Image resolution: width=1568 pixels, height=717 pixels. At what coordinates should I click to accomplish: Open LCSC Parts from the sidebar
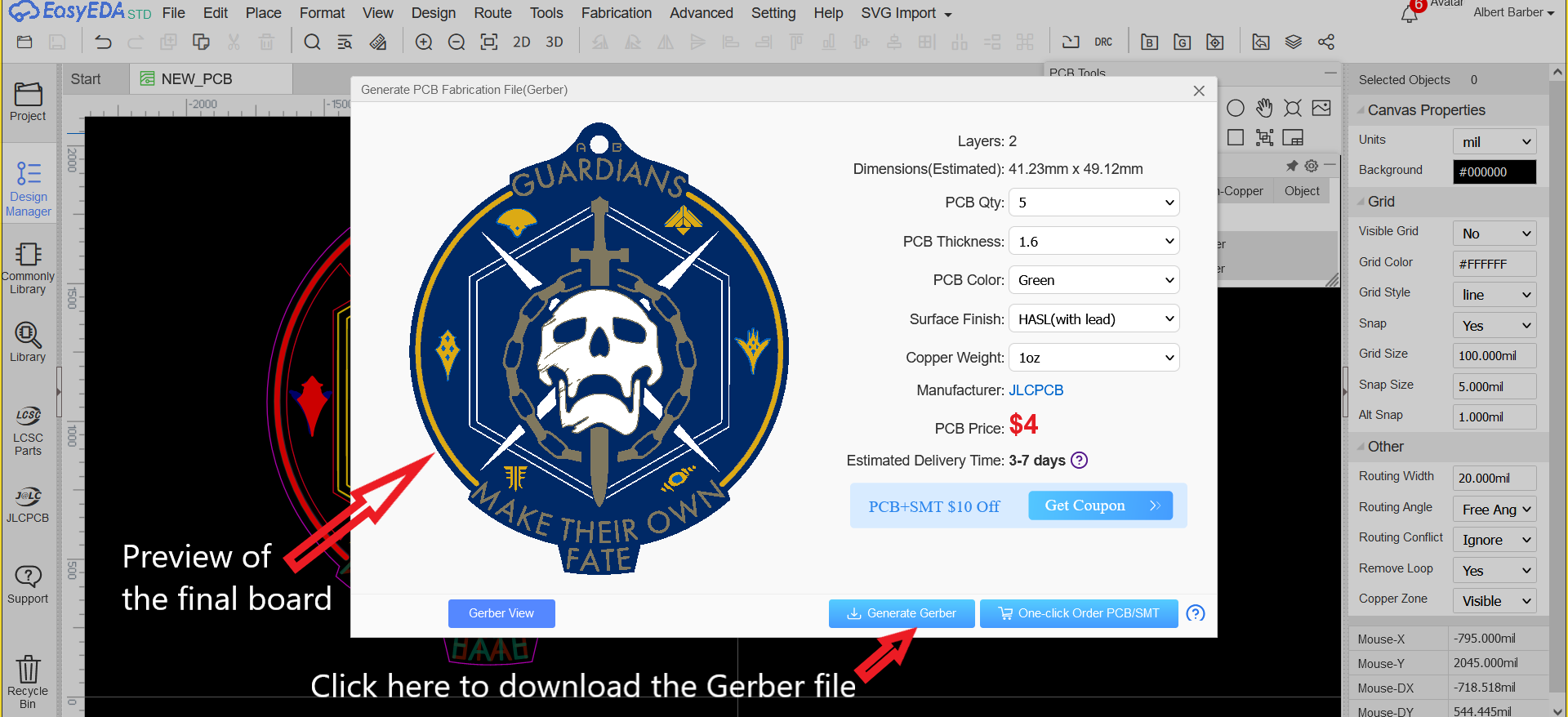tap(28, 430)
